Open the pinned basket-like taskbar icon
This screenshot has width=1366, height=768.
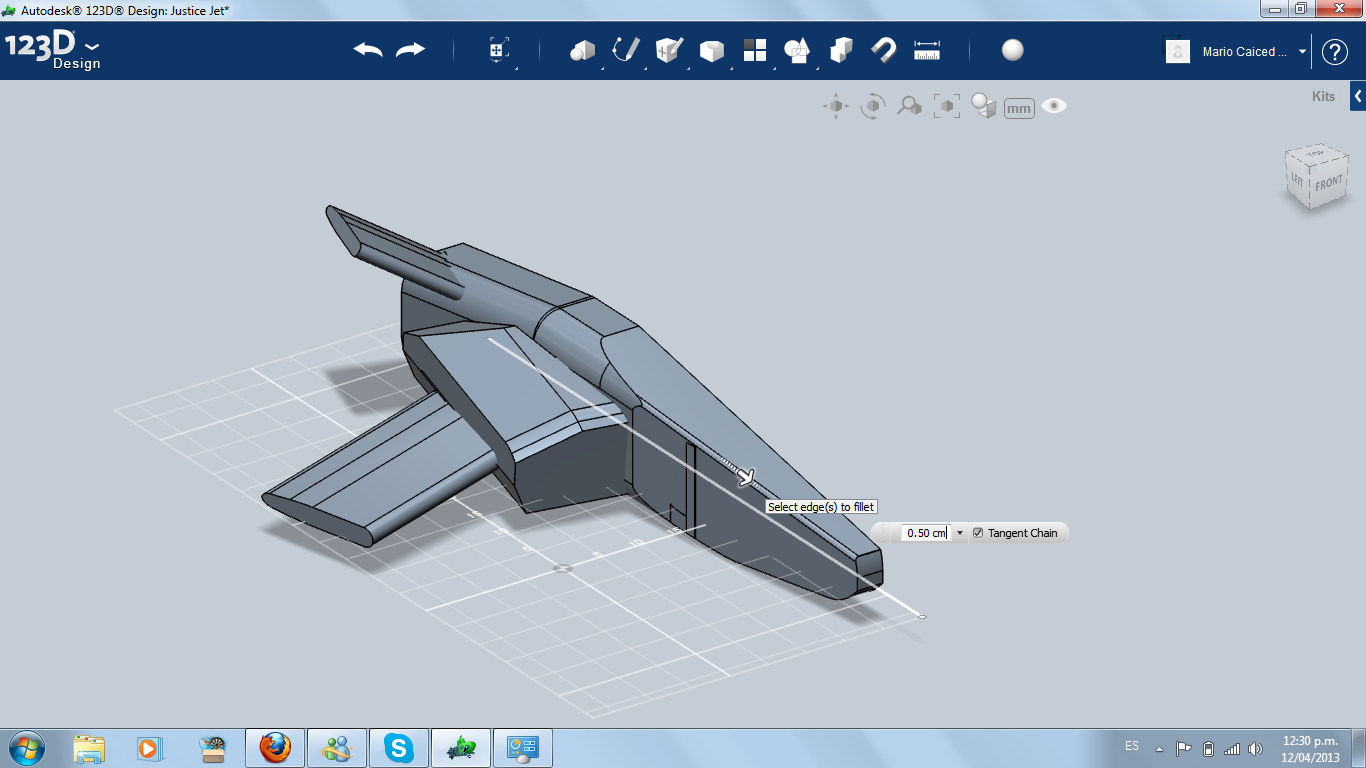(x=213, y=748)
